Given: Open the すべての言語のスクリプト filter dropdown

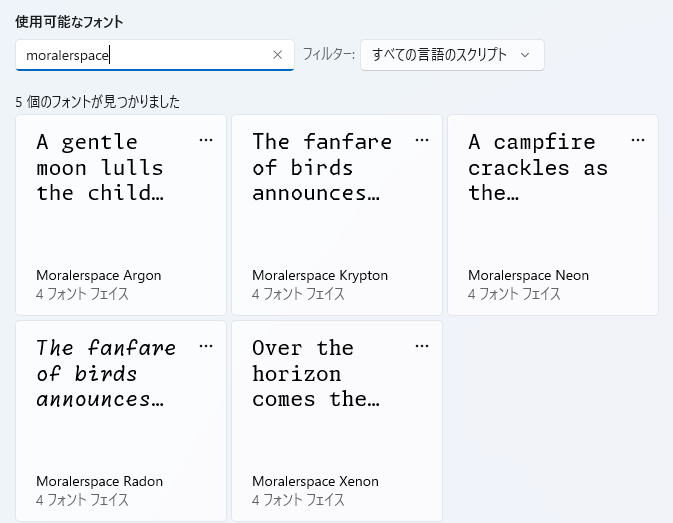Looking at the screenshot, I should point(452,55).
